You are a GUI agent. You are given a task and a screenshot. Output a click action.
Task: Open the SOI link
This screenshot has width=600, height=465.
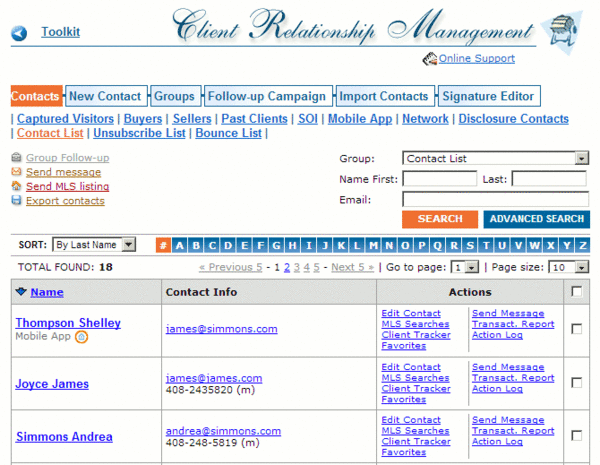tap(308, 119)
